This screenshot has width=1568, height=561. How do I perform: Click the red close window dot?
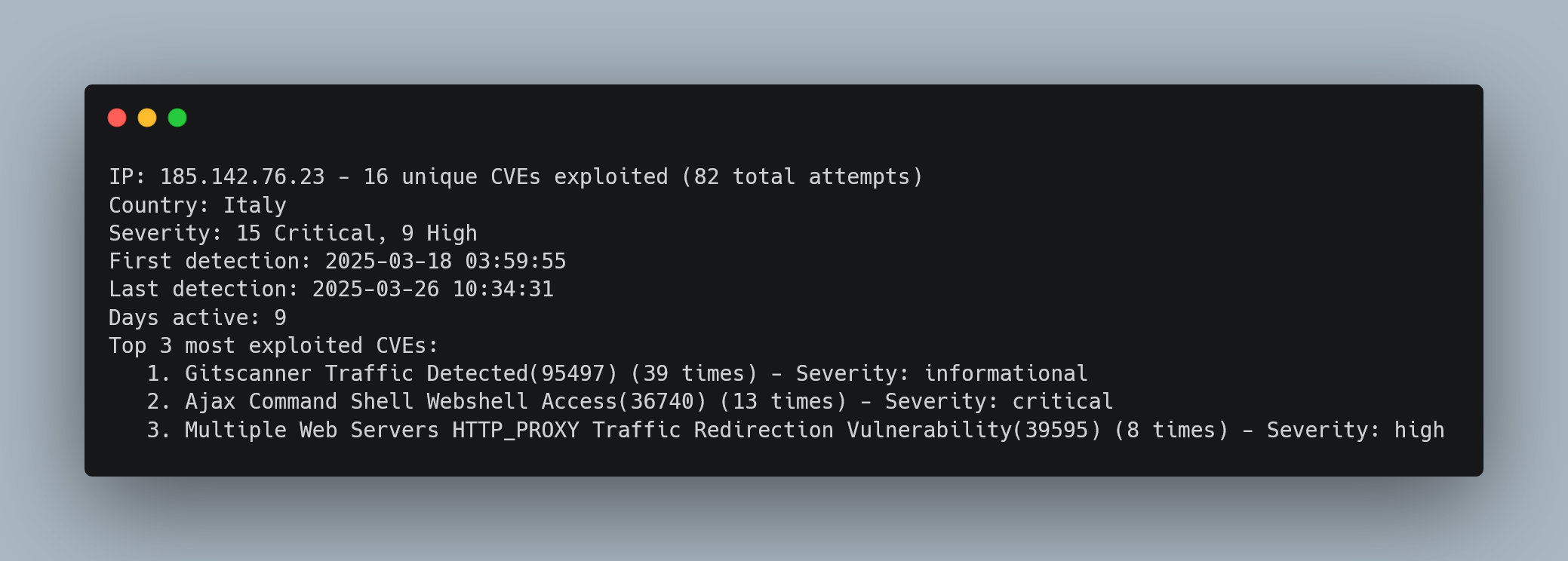pos(117,118)
